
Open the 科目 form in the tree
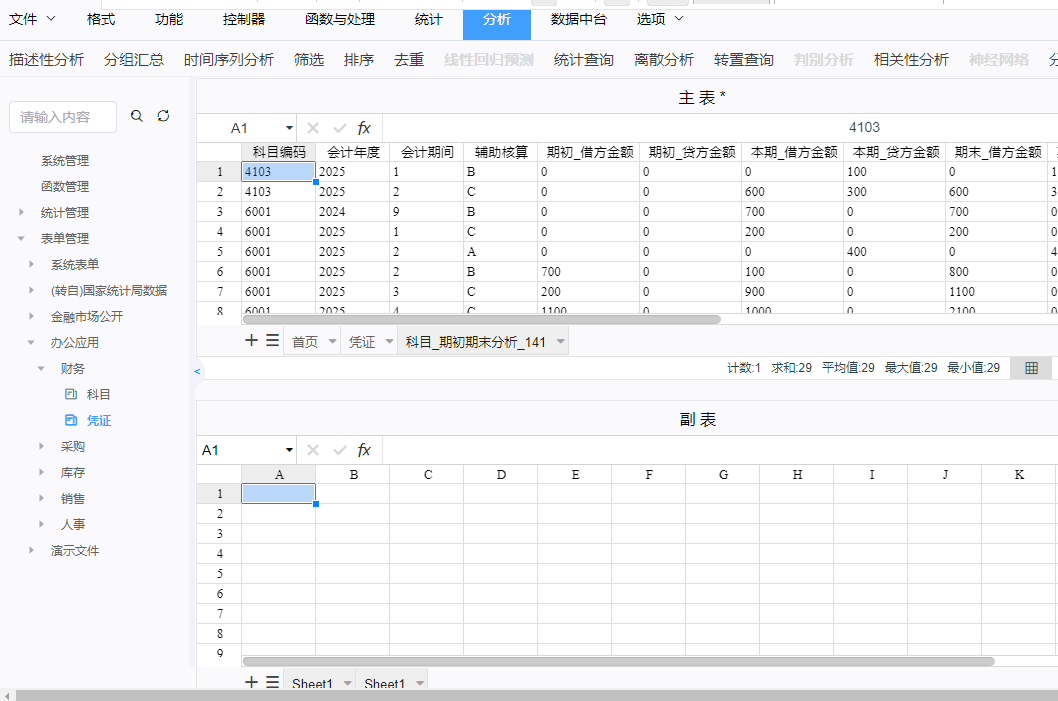98,395
